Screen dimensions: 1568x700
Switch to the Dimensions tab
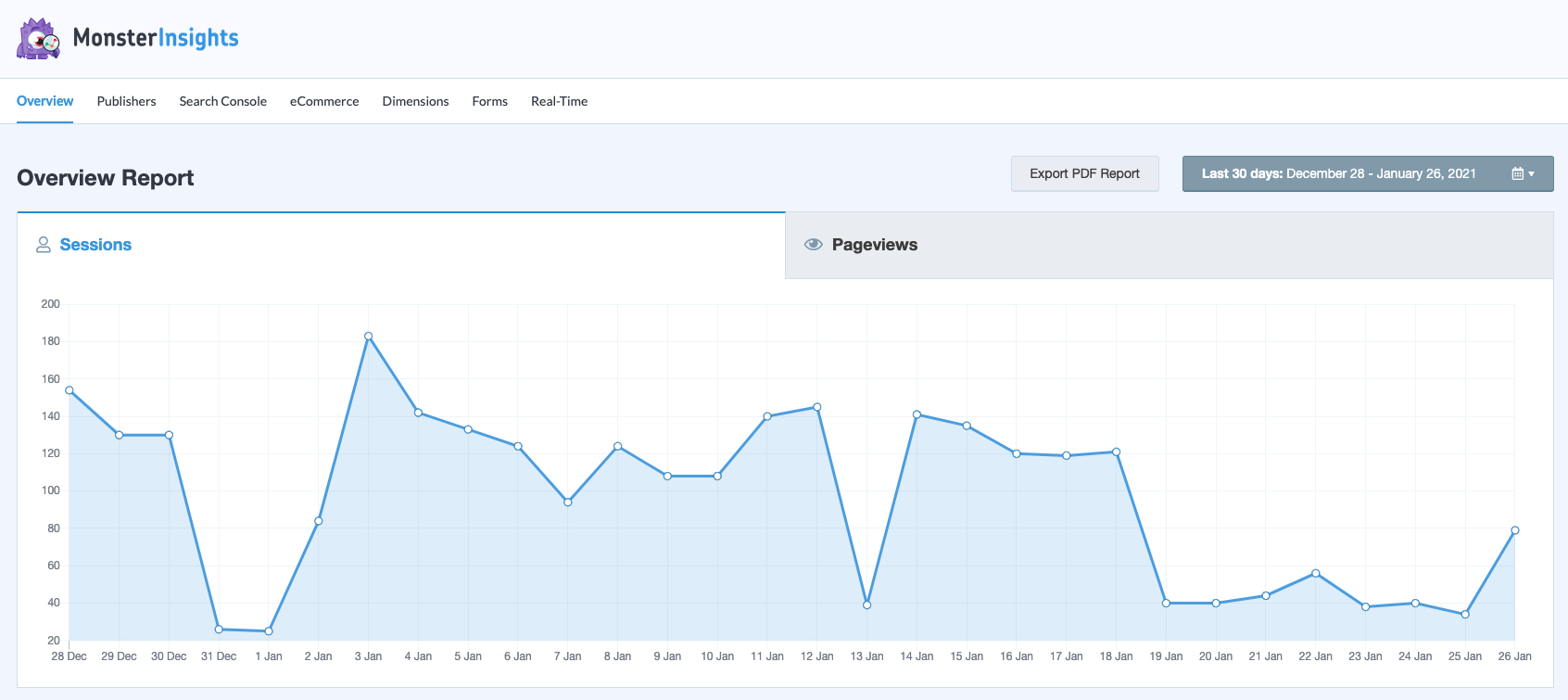[415, 102]
